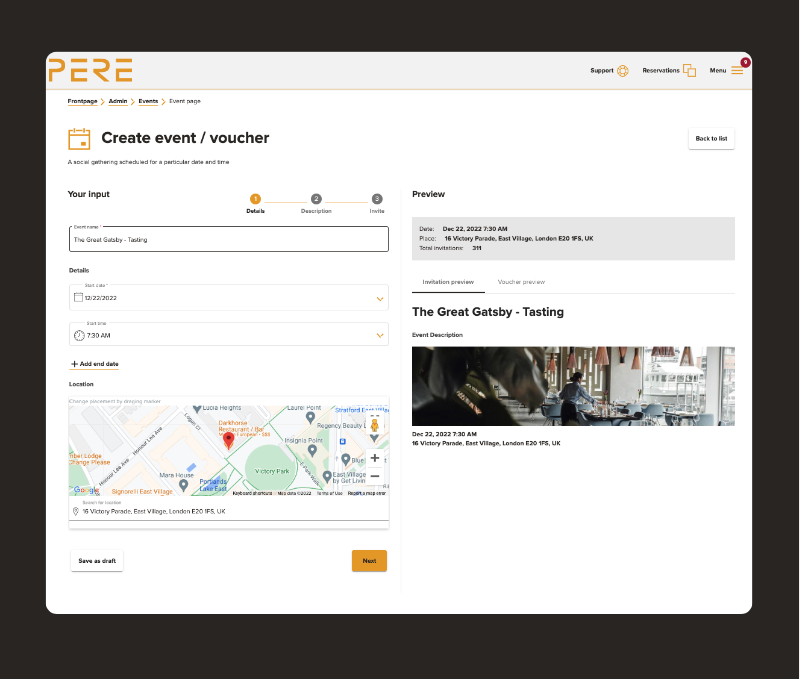Click the Back to list button

point(711,138)
